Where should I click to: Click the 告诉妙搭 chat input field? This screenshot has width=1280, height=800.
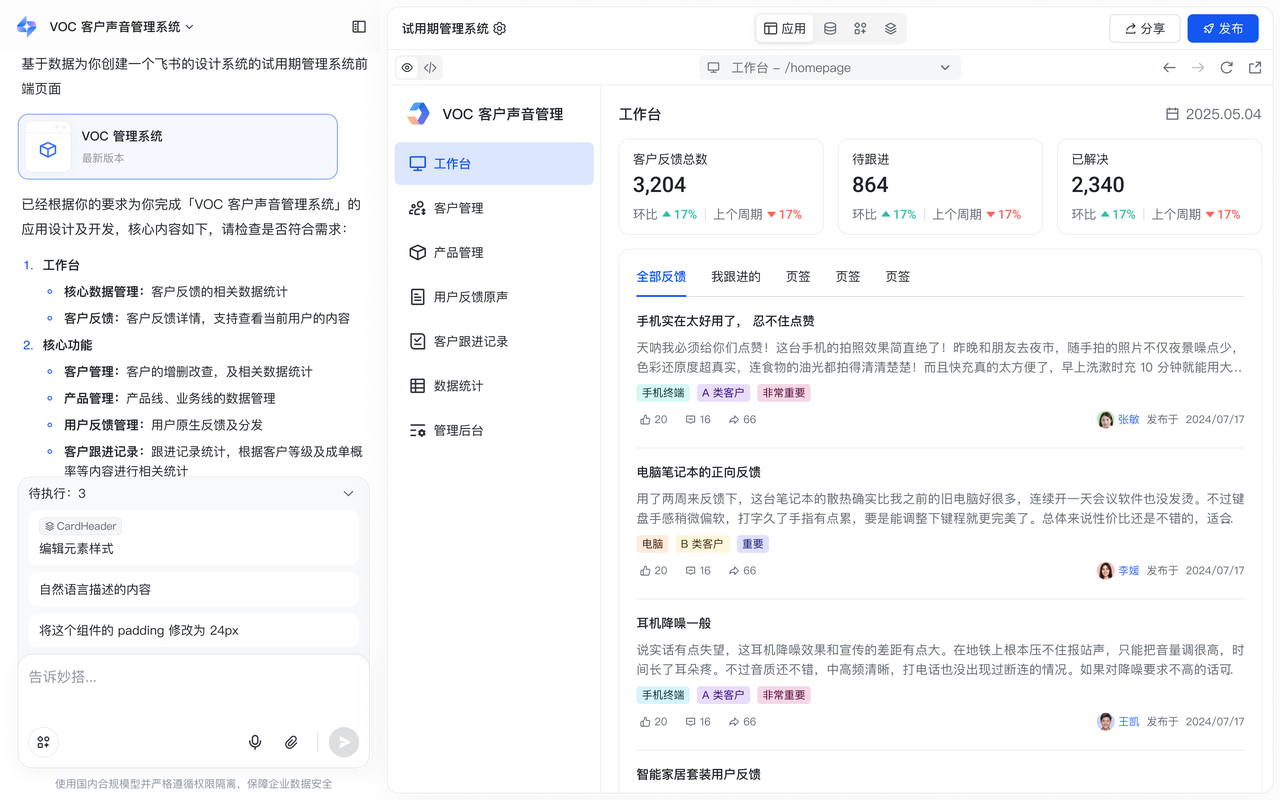pos(190,678)
